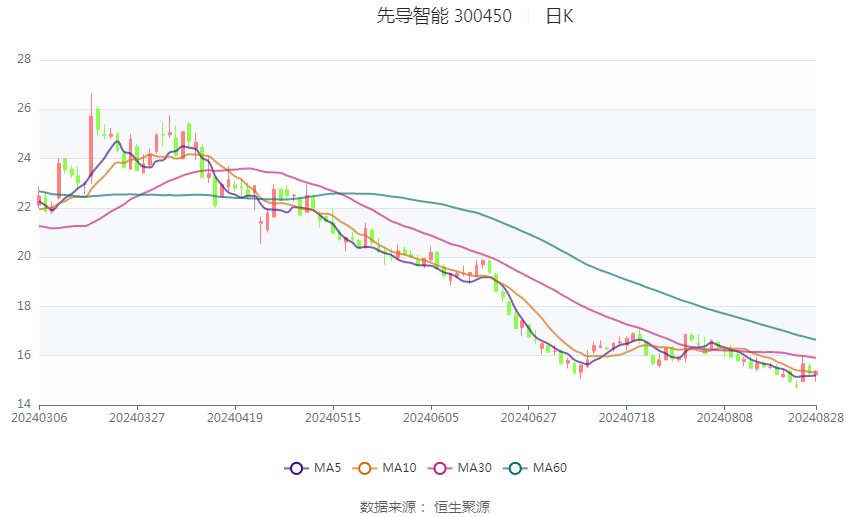Toggle the MA5 legend series
Viewport: 850px width, 517px height.
pos(313,468)
